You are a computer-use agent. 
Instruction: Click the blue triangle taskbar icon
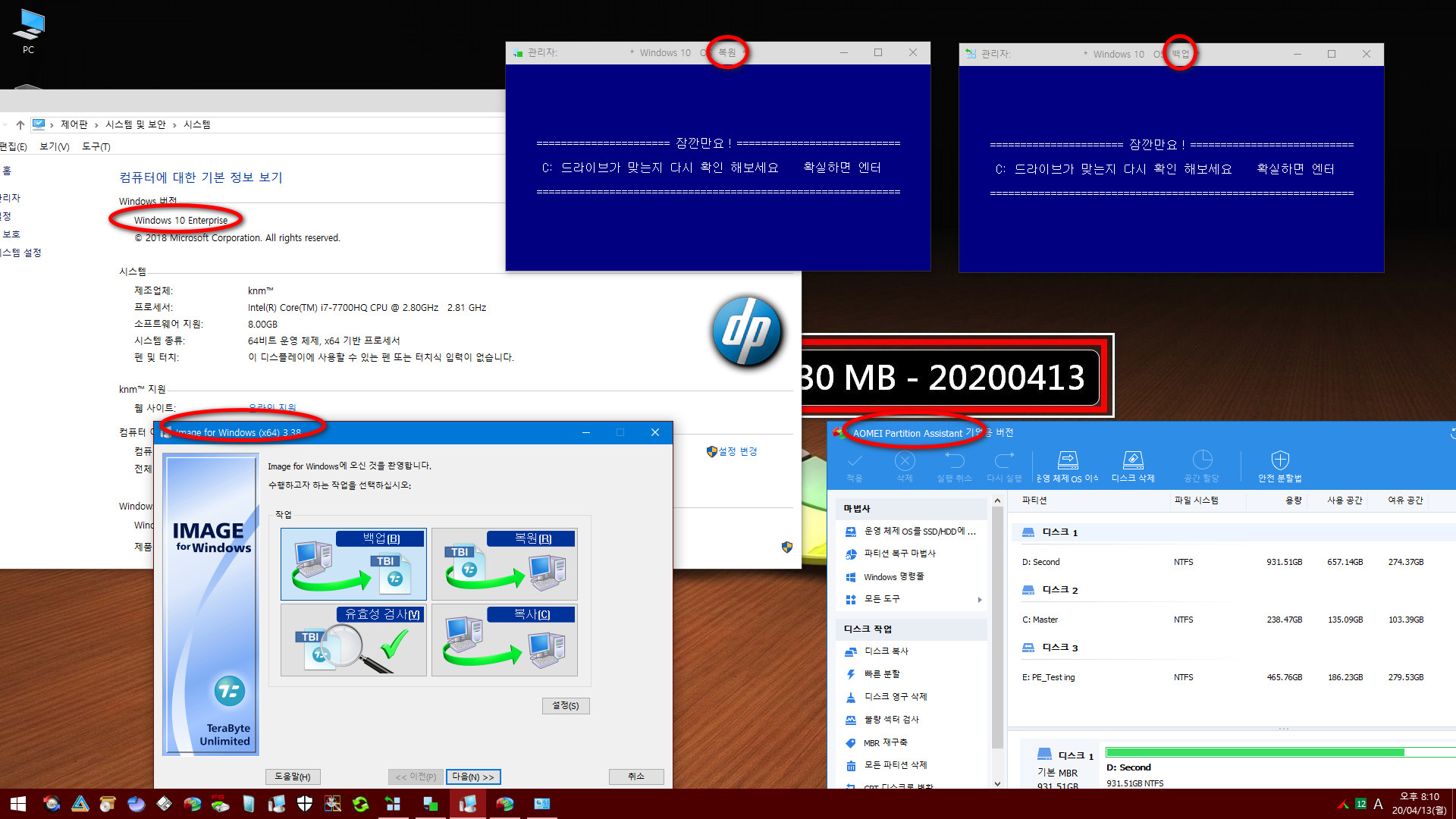[x=80, y=804]
